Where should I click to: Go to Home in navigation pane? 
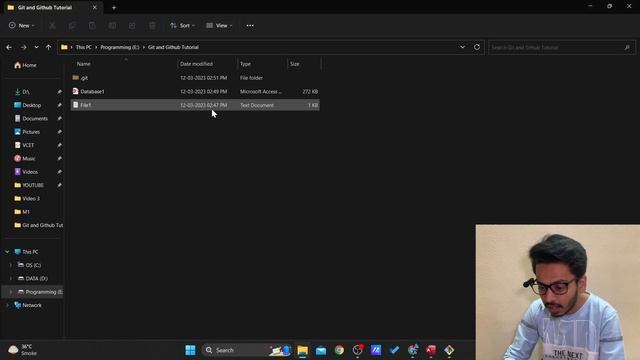[x=25, y=65]
